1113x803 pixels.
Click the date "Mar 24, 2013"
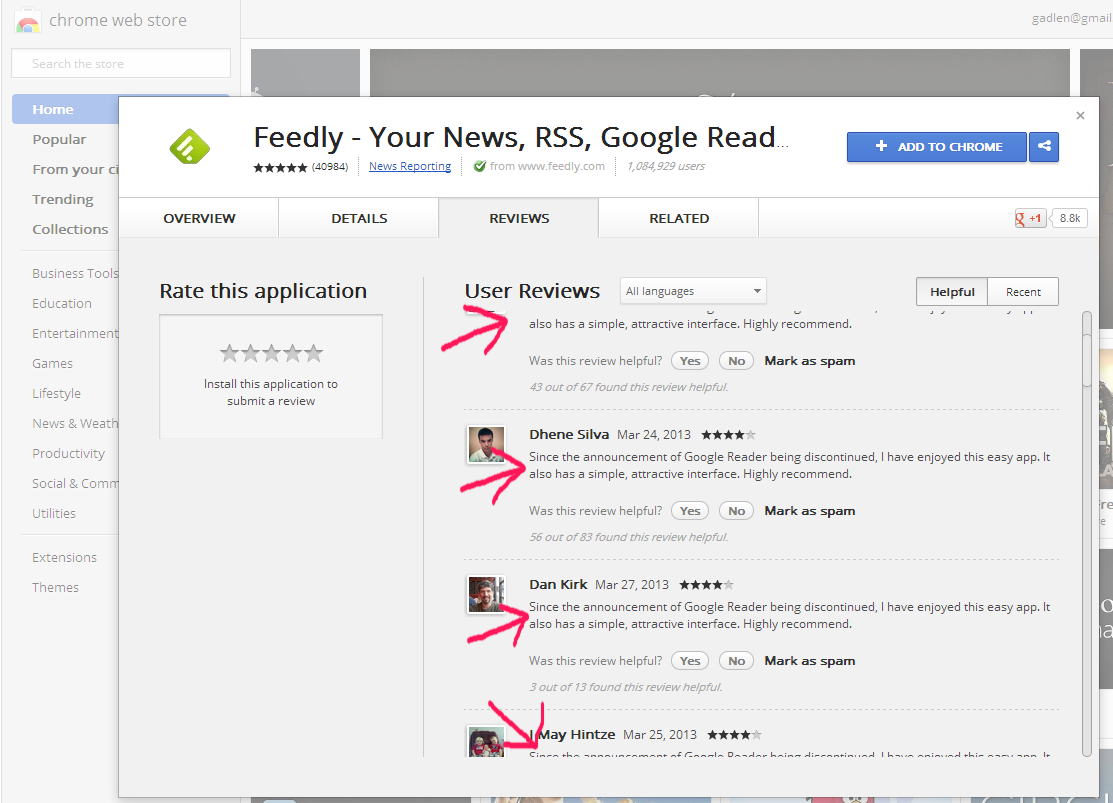point(654,435)
